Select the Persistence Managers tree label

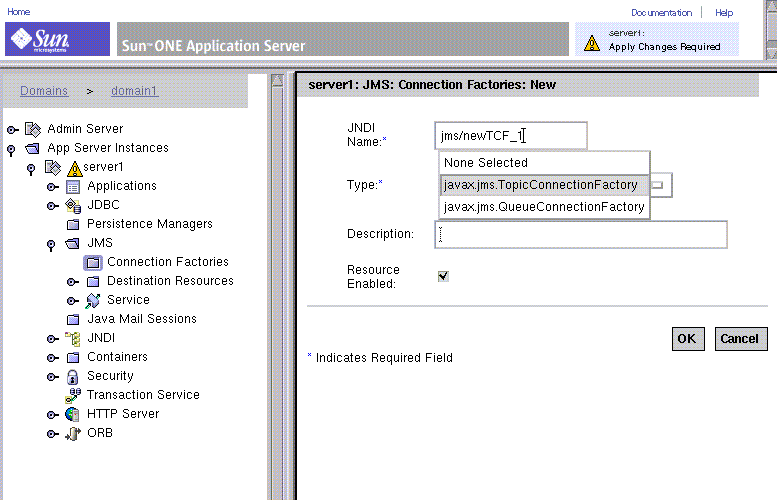coord(150,224)
